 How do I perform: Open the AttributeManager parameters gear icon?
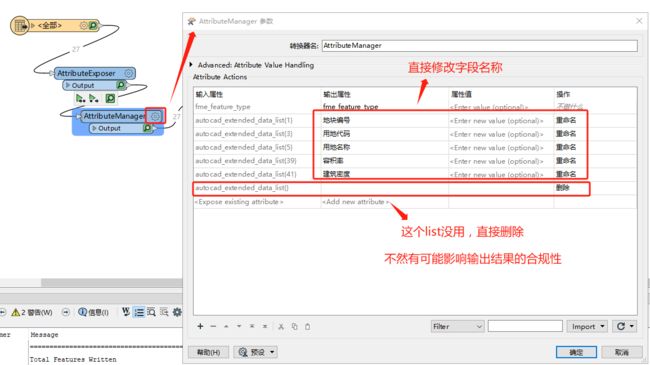point(155,116)
